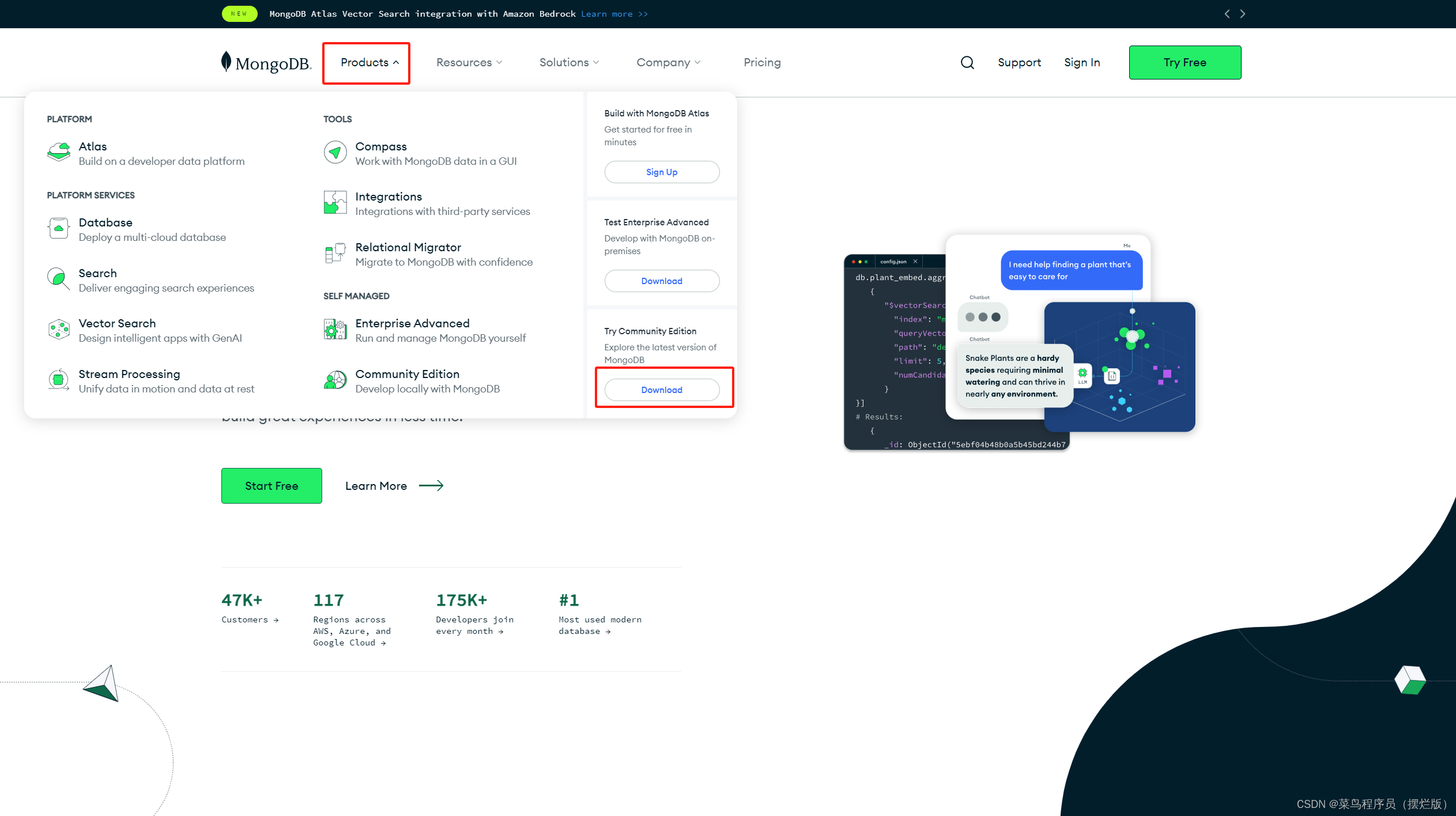Image resolution: width=1456 pixels, height=816 pixels.
Task: Open the search magnifier in the header
Action: [x=967, y=62]
